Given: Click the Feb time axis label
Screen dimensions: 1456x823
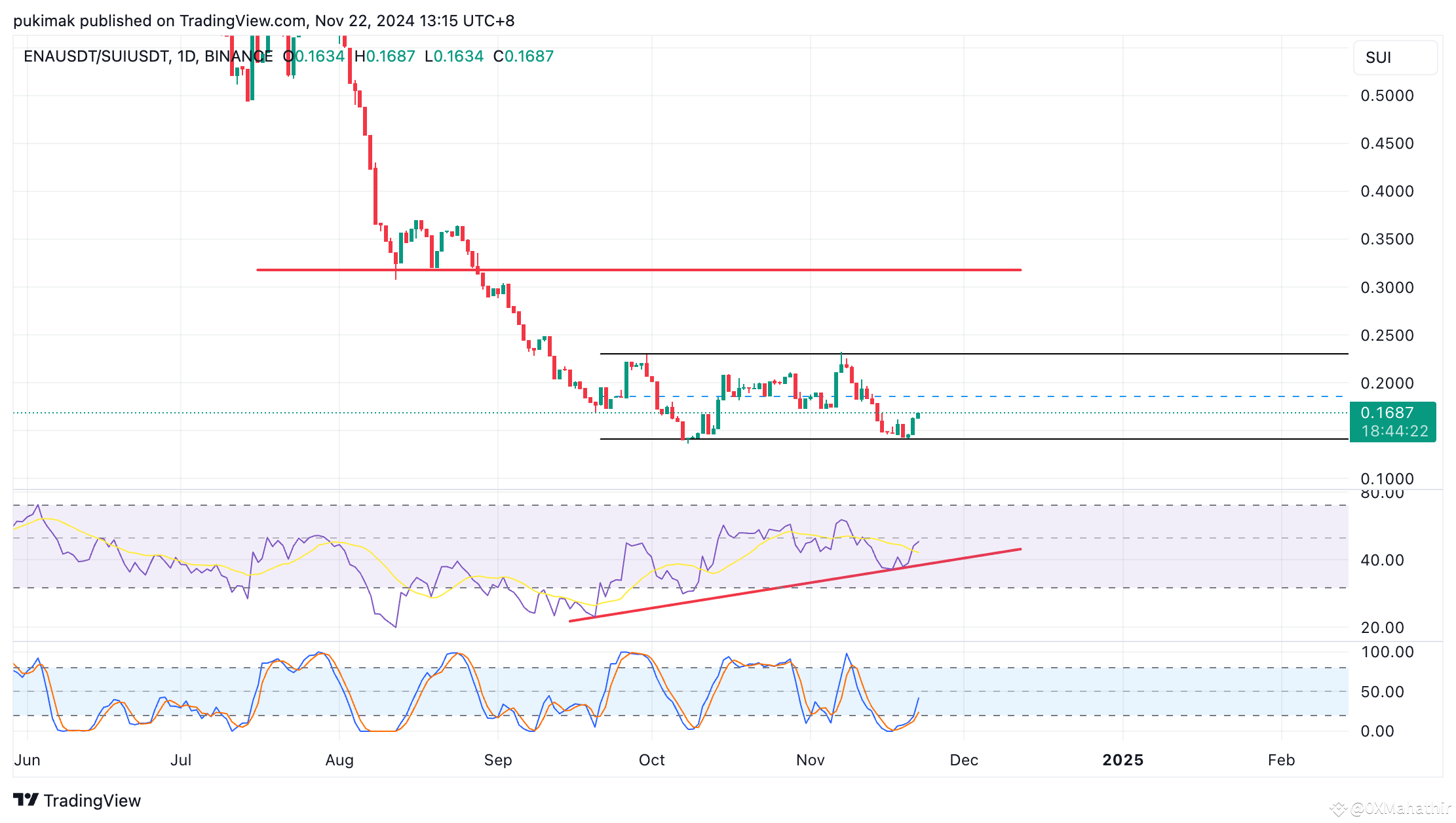Looking at the screenshot, I should tap(1282, 760).
